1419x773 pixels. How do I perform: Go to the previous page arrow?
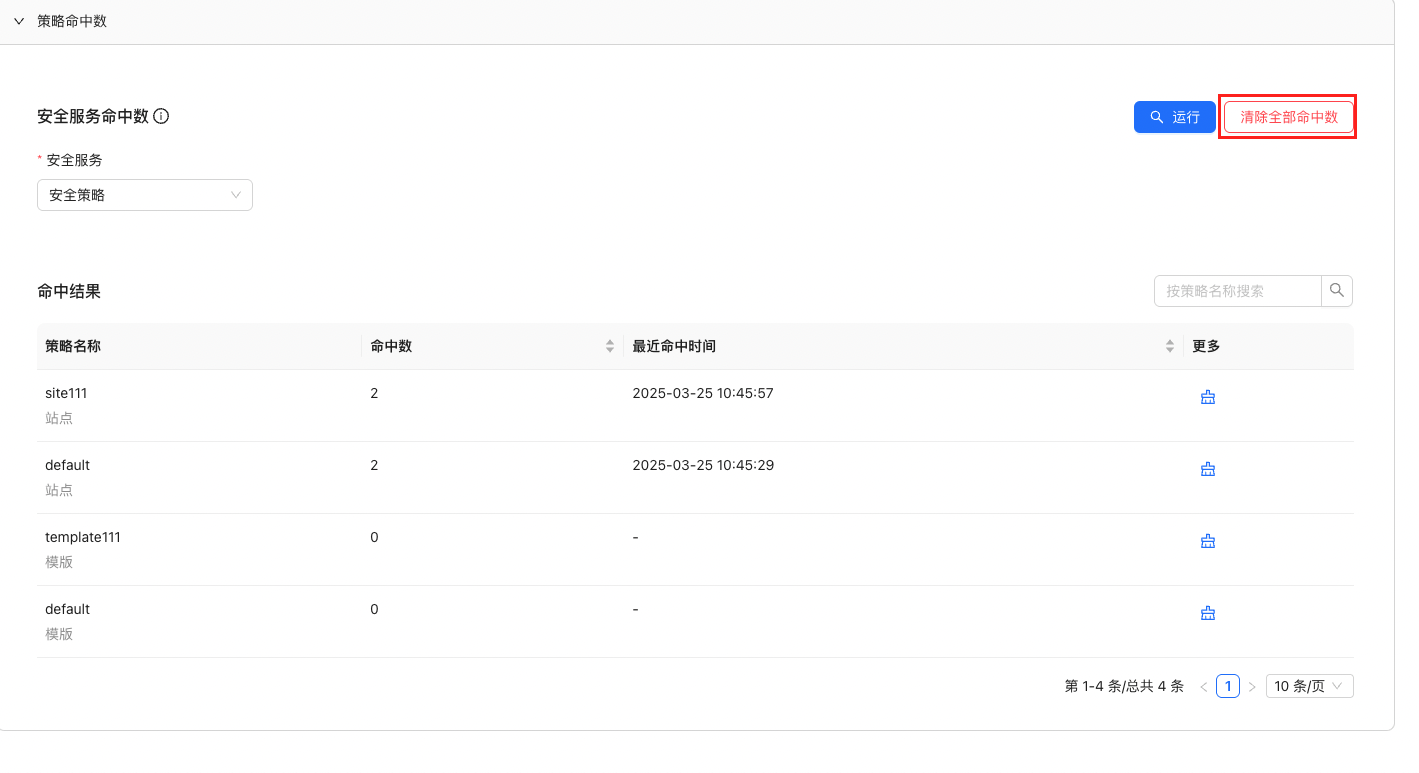click(x=1203, y=687)
